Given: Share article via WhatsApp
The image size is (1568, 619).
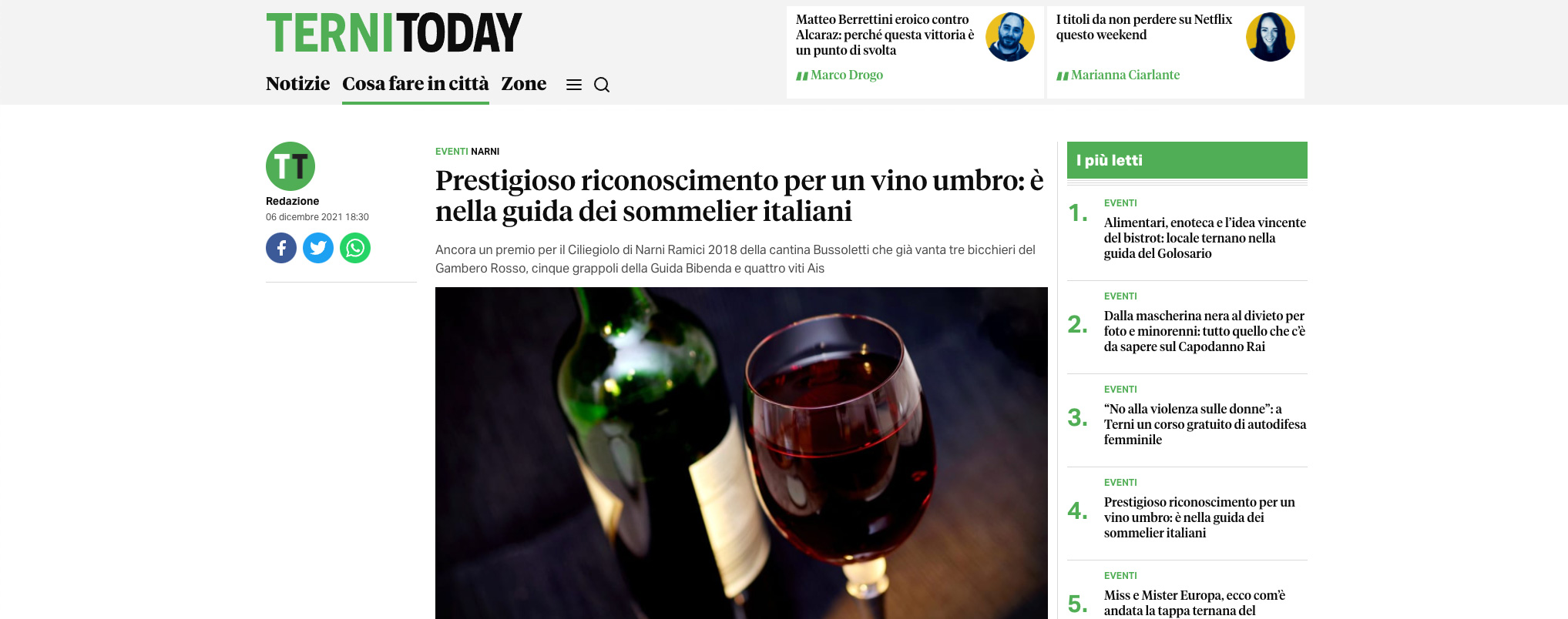Looking at the screenshot, I should [x=355, y=248].
